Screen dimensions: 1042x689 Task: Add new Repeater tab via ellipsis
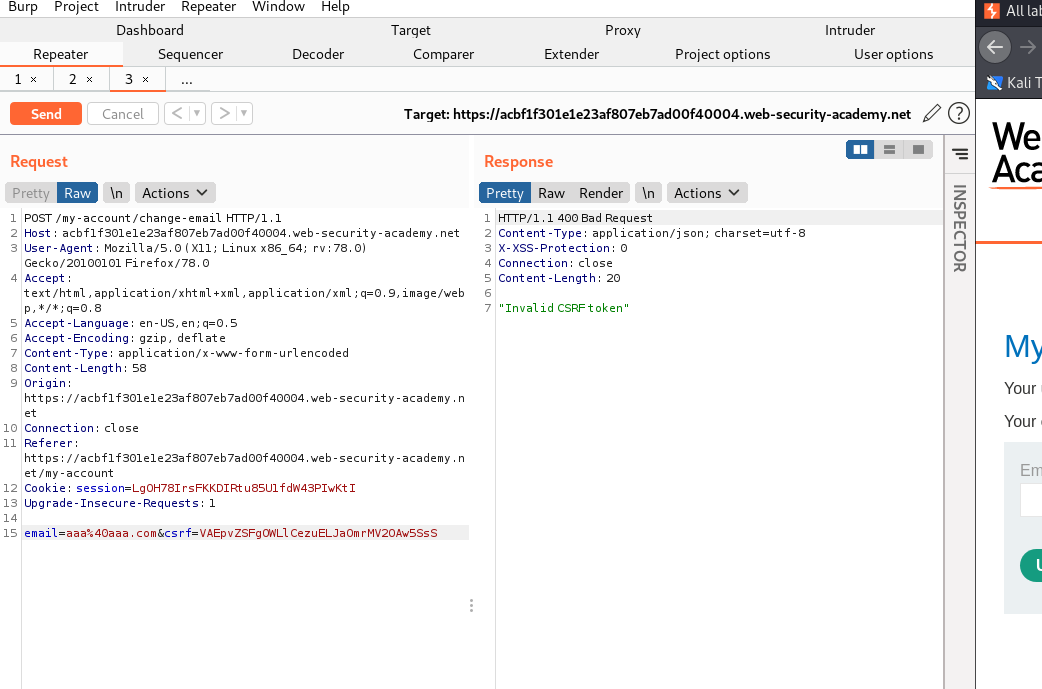click(187, 80)
